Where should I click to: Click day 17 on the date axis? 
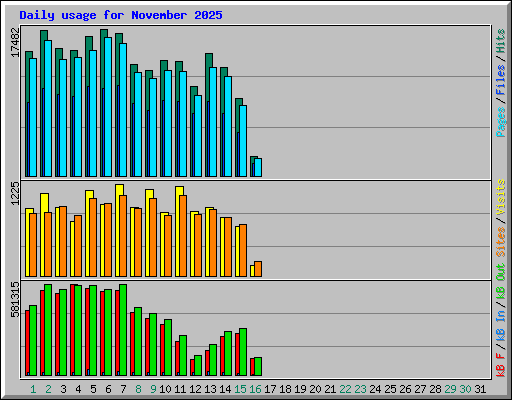(270, 389)
